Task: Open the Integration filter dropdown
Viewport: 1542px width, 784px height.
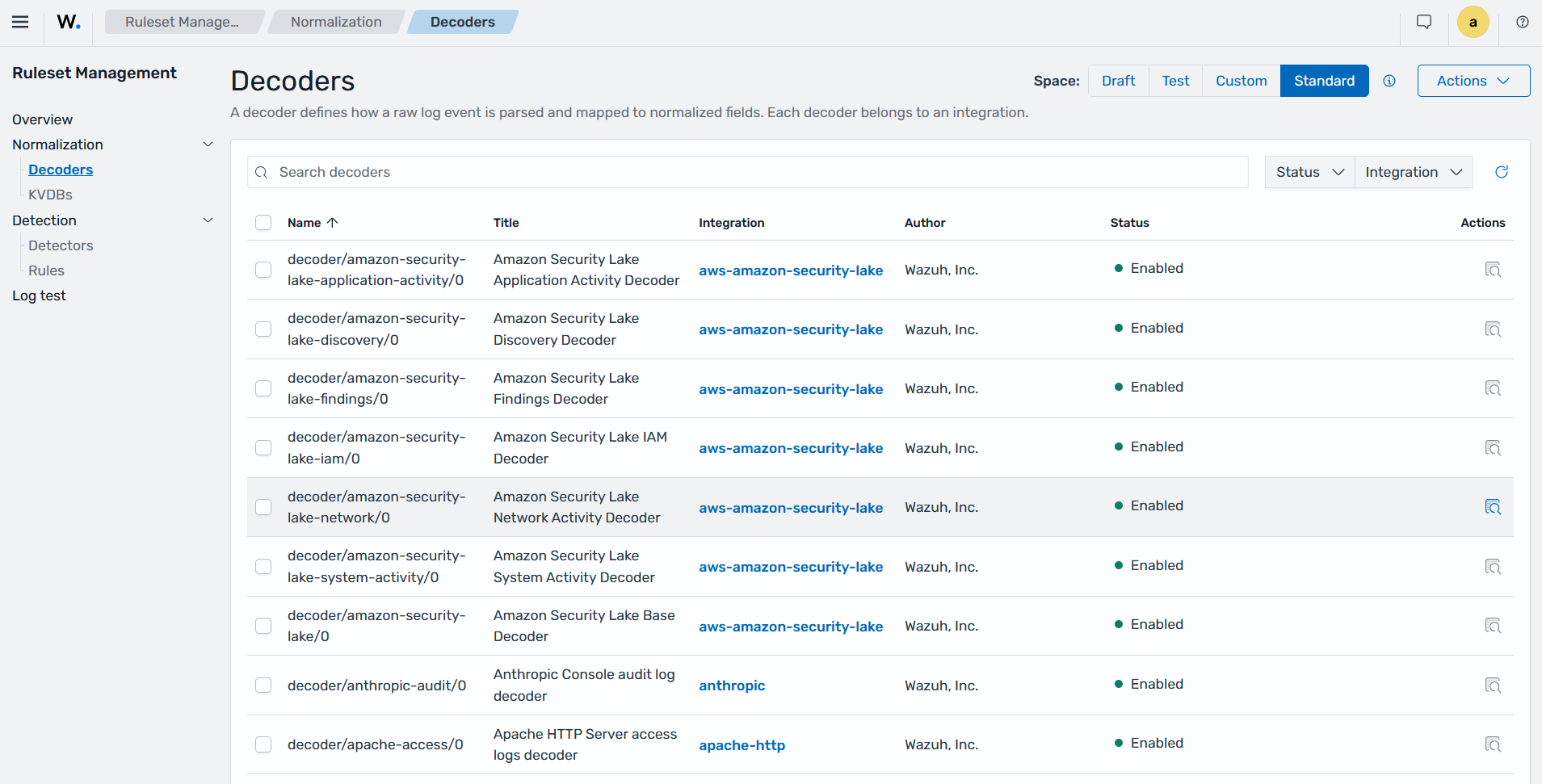Action: pos(1414,172)
